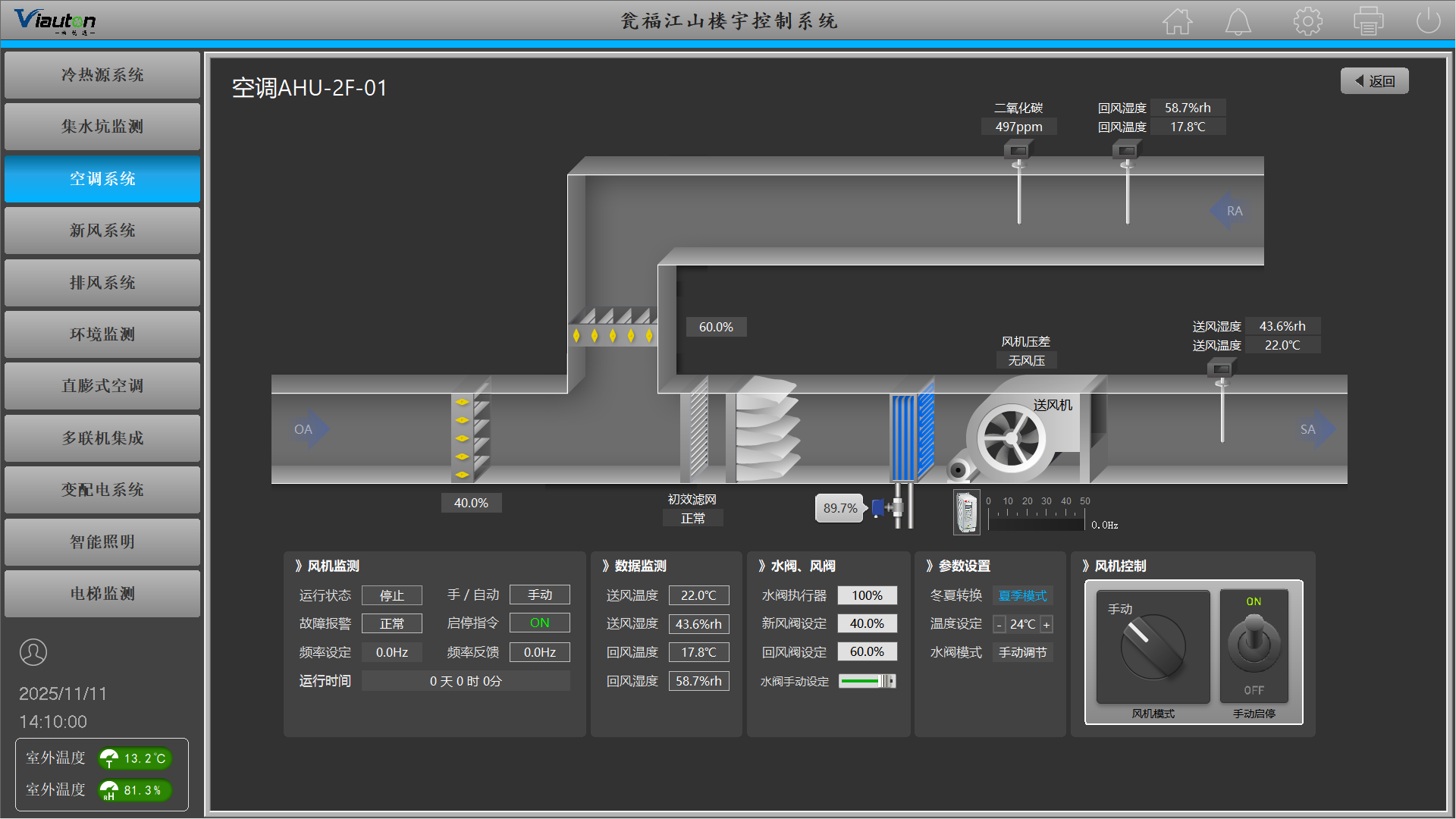
Task: Open 电梯监测 page
Action: 102,594
